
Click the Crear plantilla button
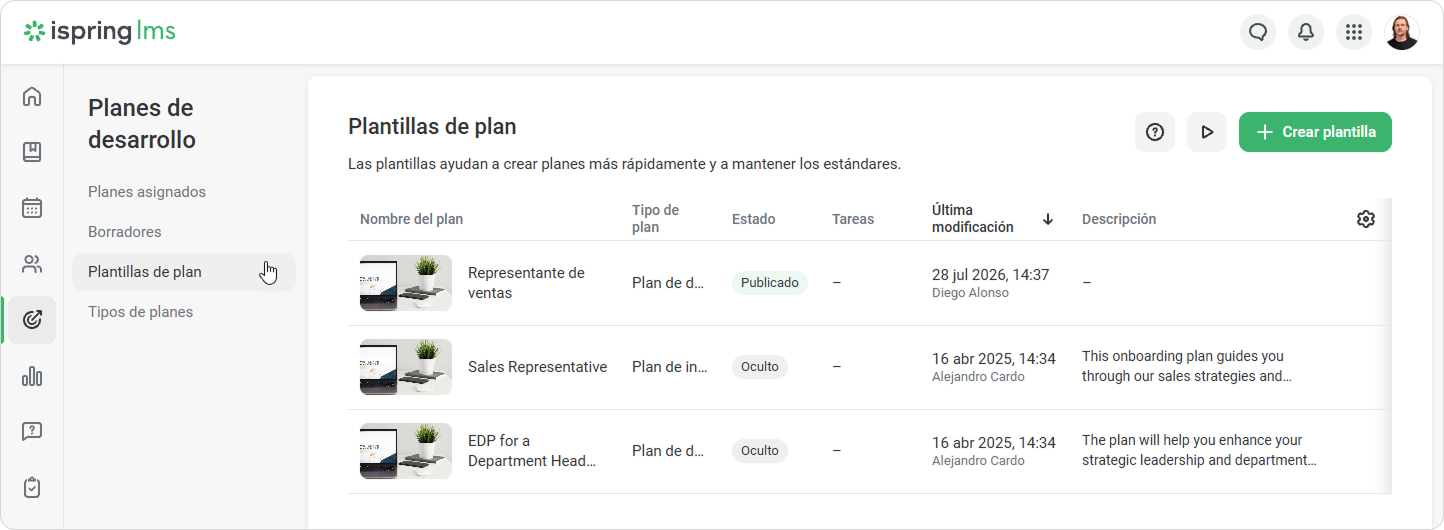[x=1315, y=132]
